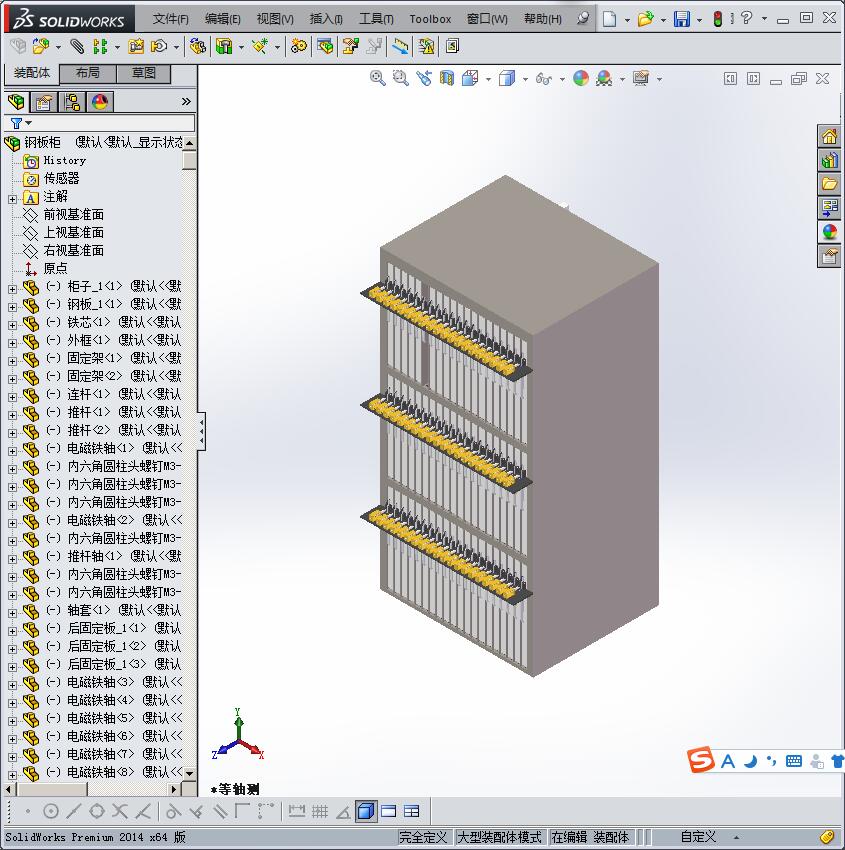Open the DisplayManager panel tab

[x=100, y=102]
